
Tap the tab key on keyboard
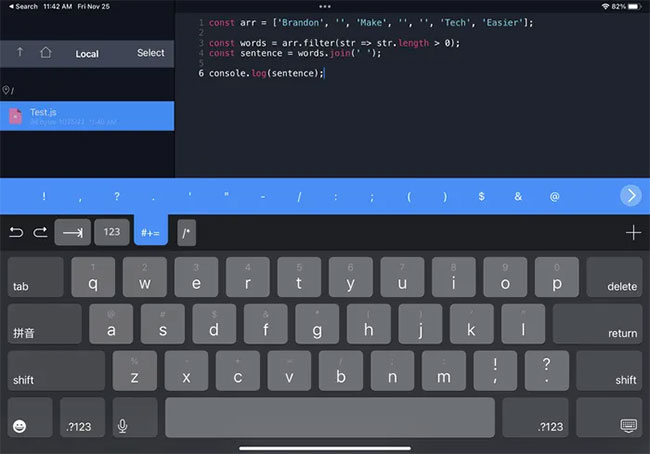pos(36,277)
